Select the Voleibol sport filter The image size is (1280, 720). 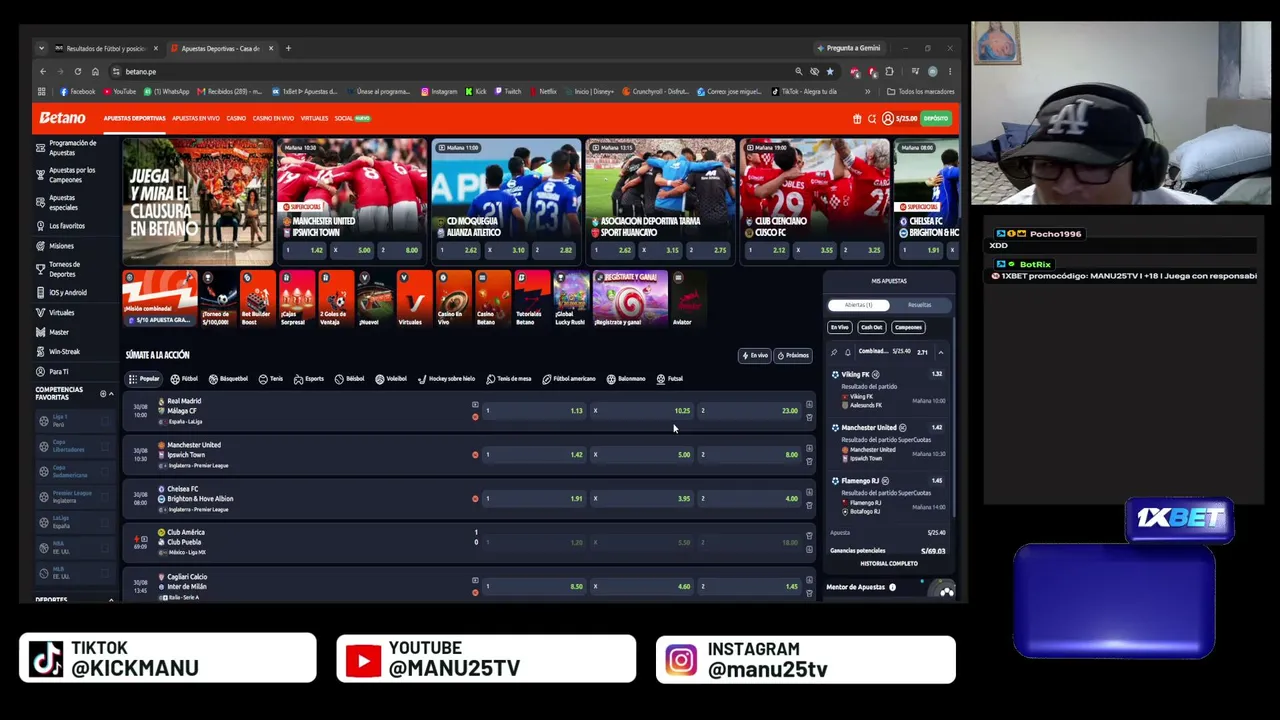[x=391, y=379]
